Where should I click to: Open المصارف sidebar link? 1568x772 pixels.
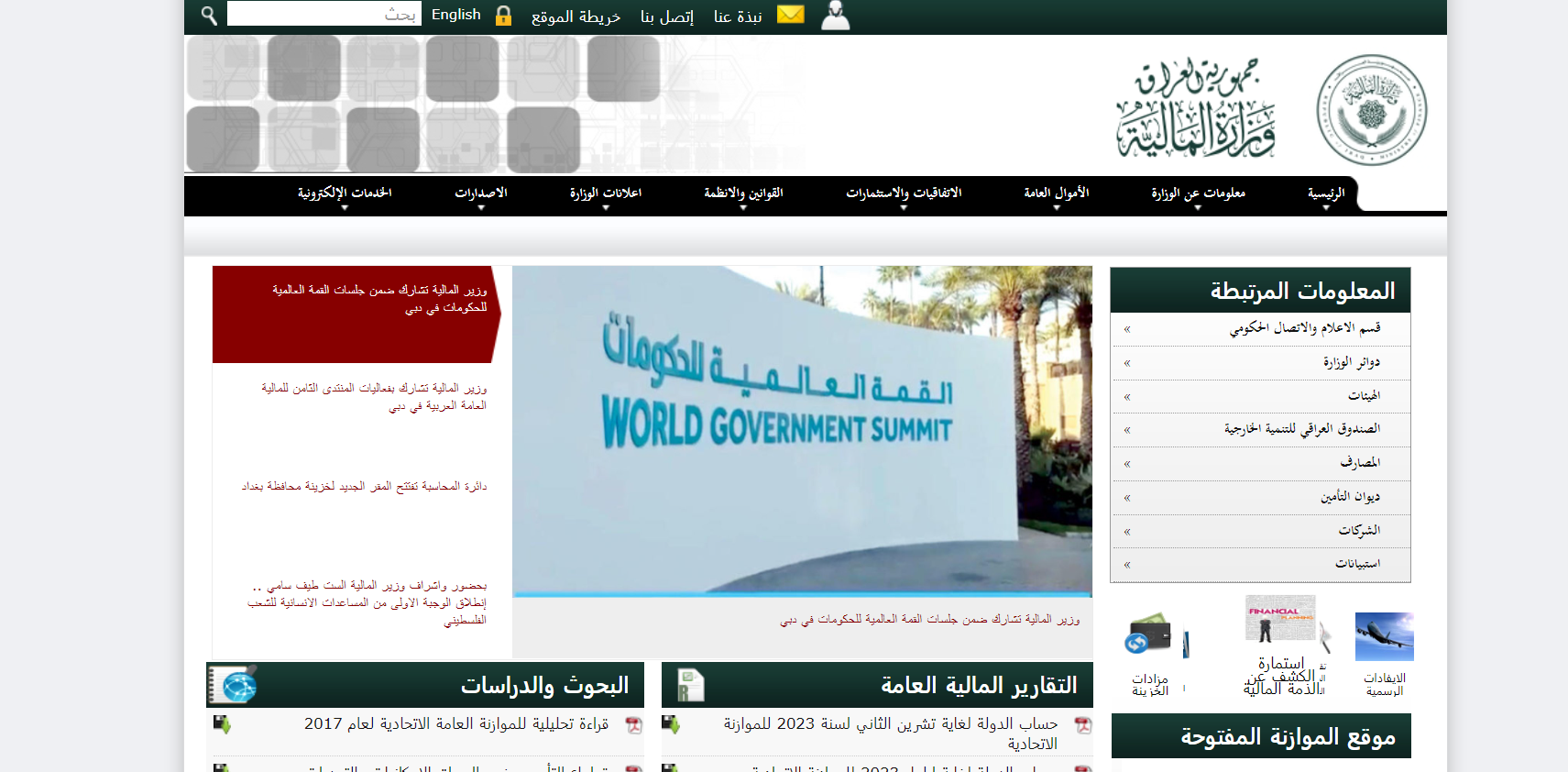(1360, 463)
